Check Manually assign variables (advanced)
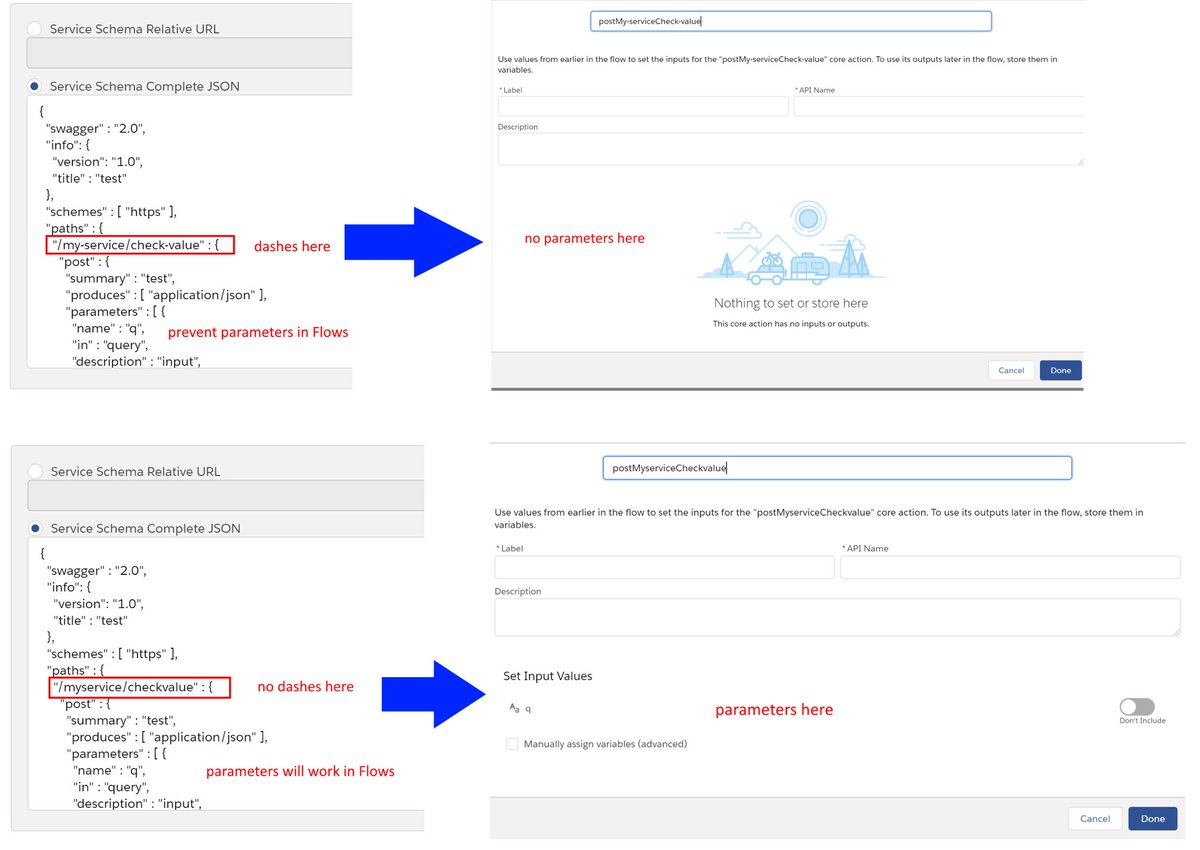 pos(512,744)
